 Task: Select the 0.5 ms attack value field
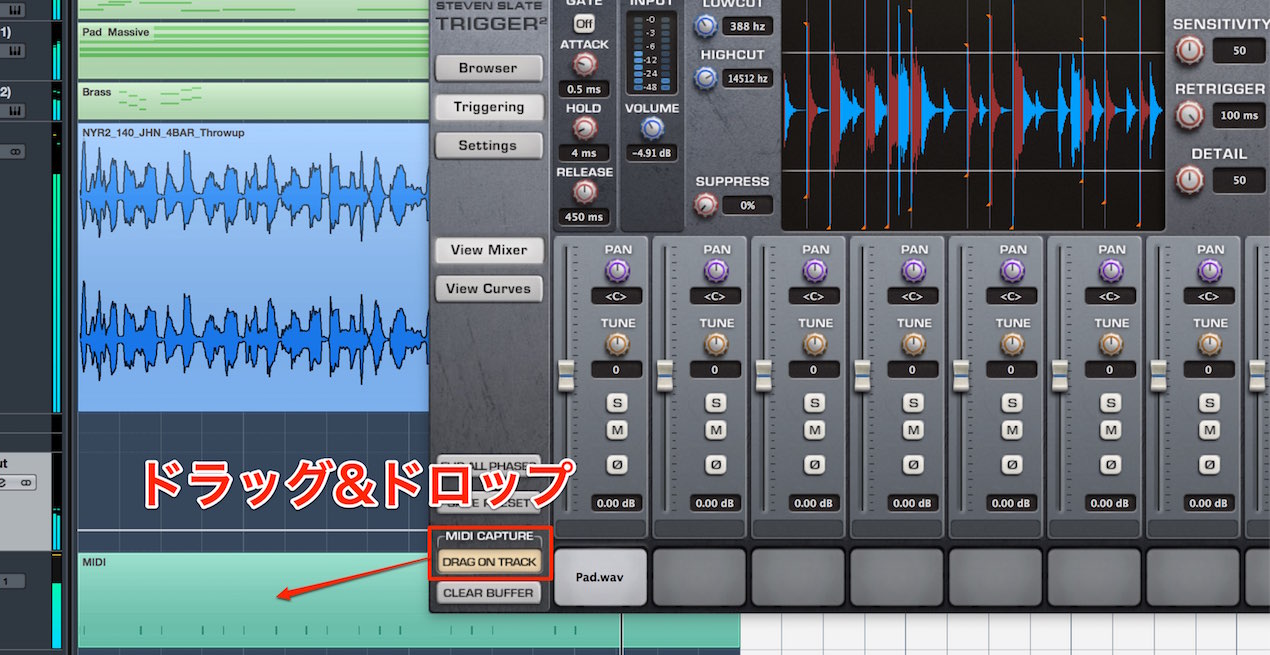(x=583, y=89)
